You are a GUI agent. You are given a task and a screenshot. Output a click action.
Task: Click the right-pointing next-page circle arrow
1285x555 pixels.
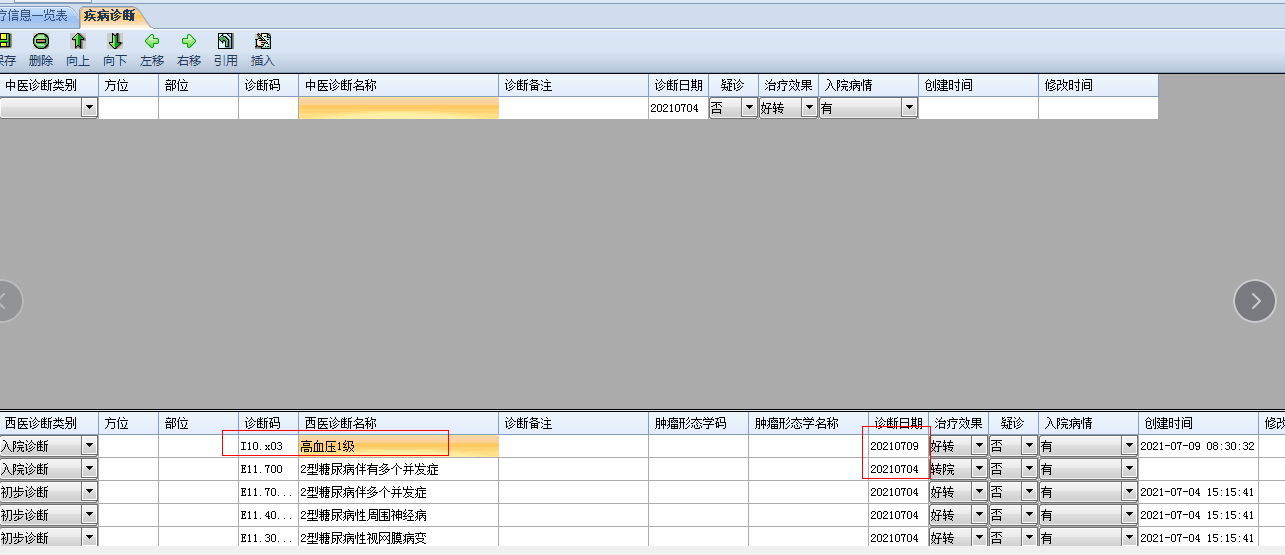[1255, 301]
